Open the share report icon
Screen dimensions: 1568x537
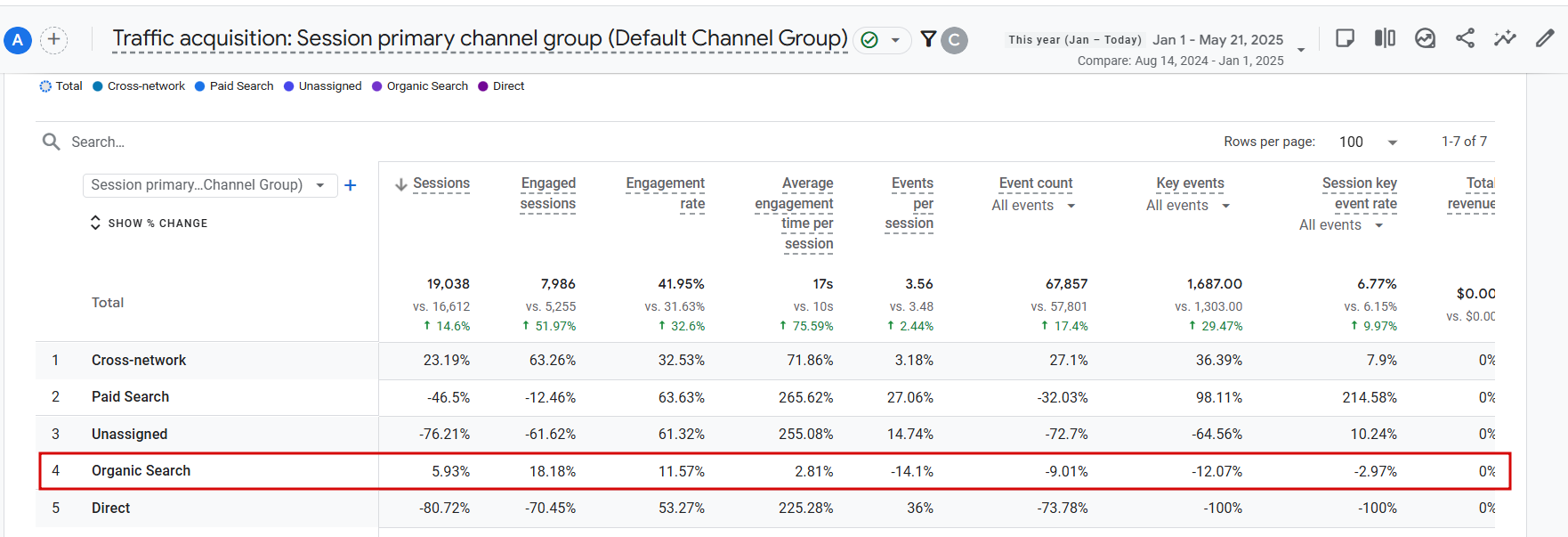1465,38
